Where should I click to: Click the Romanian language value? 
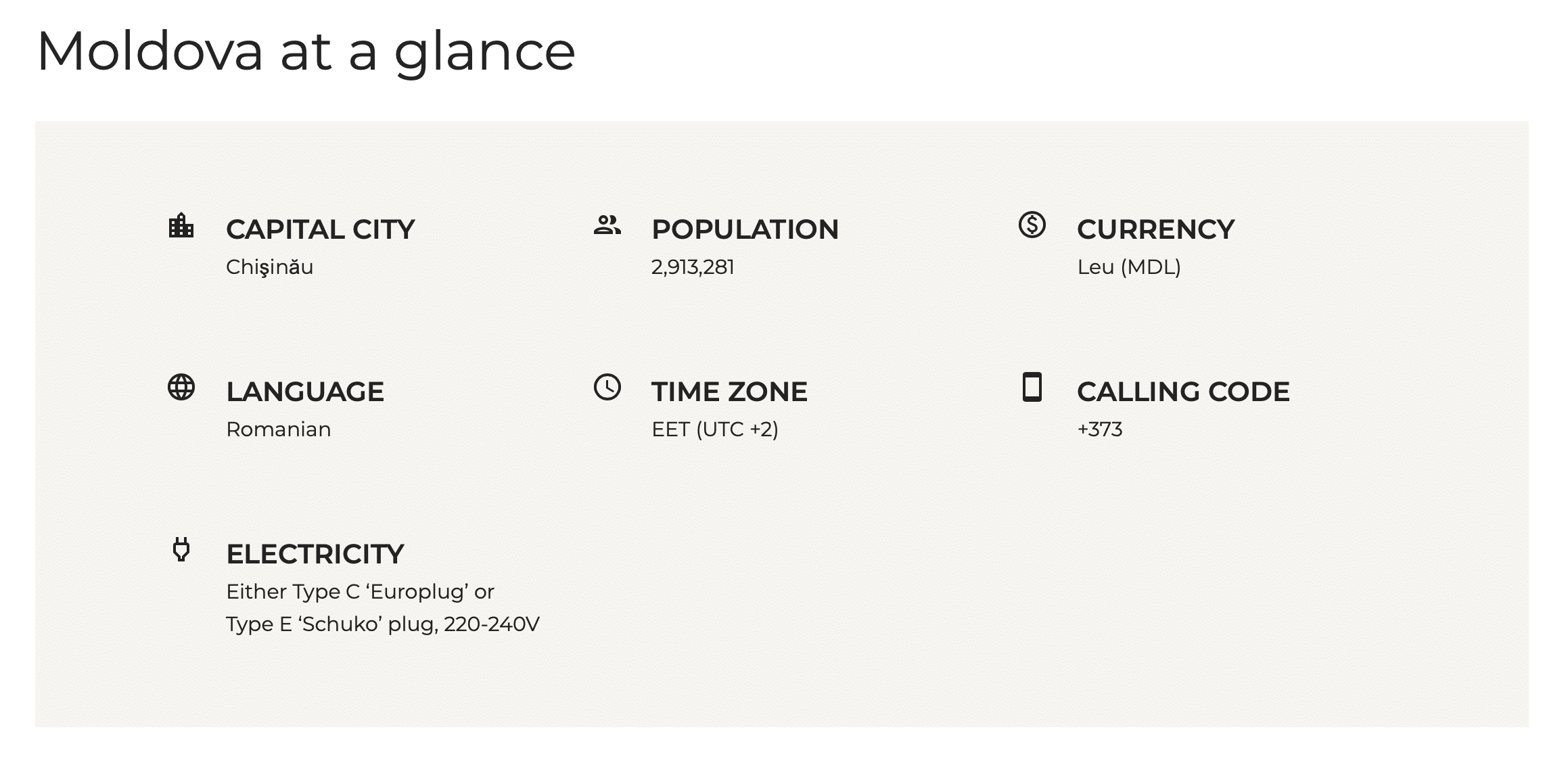(x=279, y=430)
